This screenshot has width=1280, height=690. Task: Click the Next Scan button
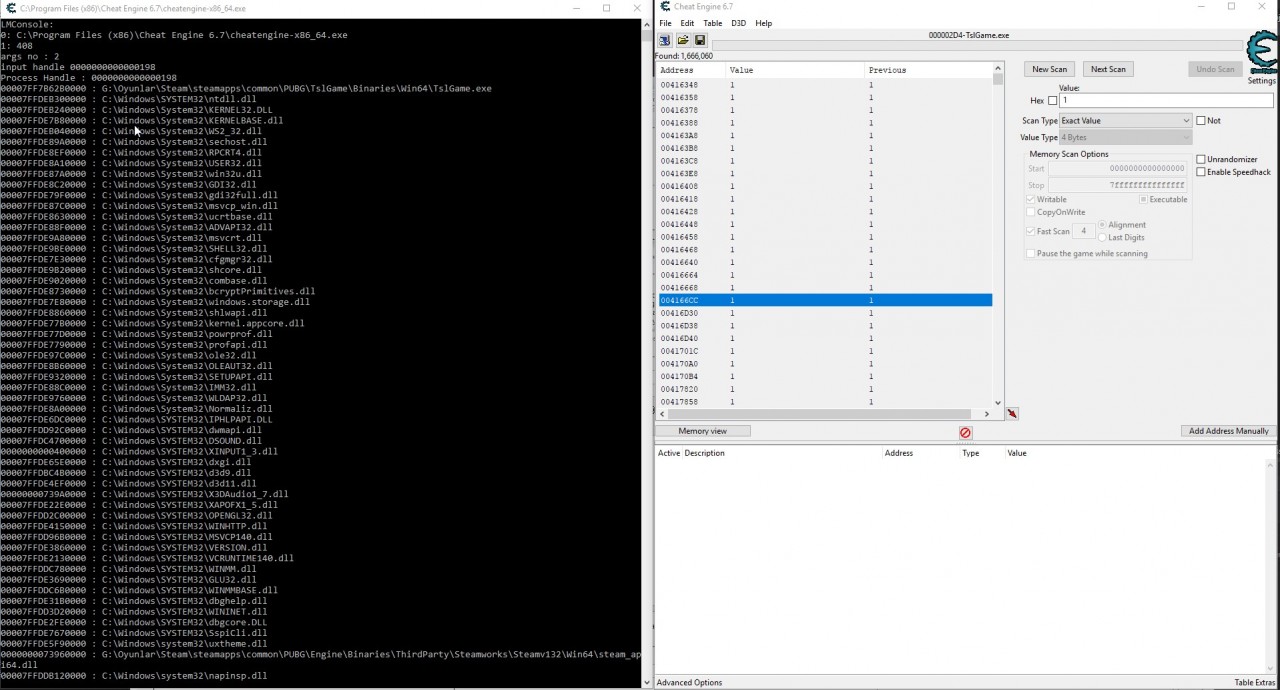tap(1108, 69)
